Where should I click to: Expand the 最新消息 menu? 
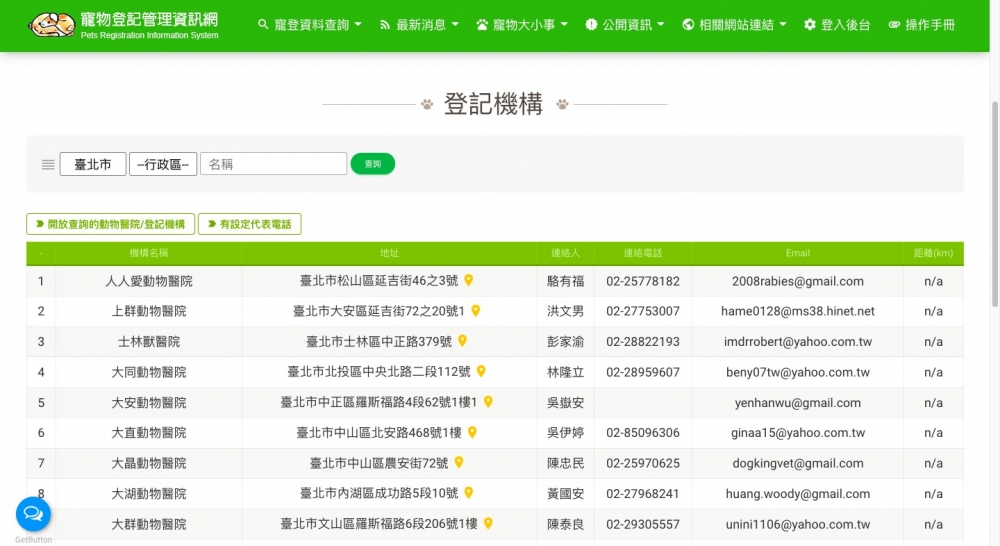420,25
